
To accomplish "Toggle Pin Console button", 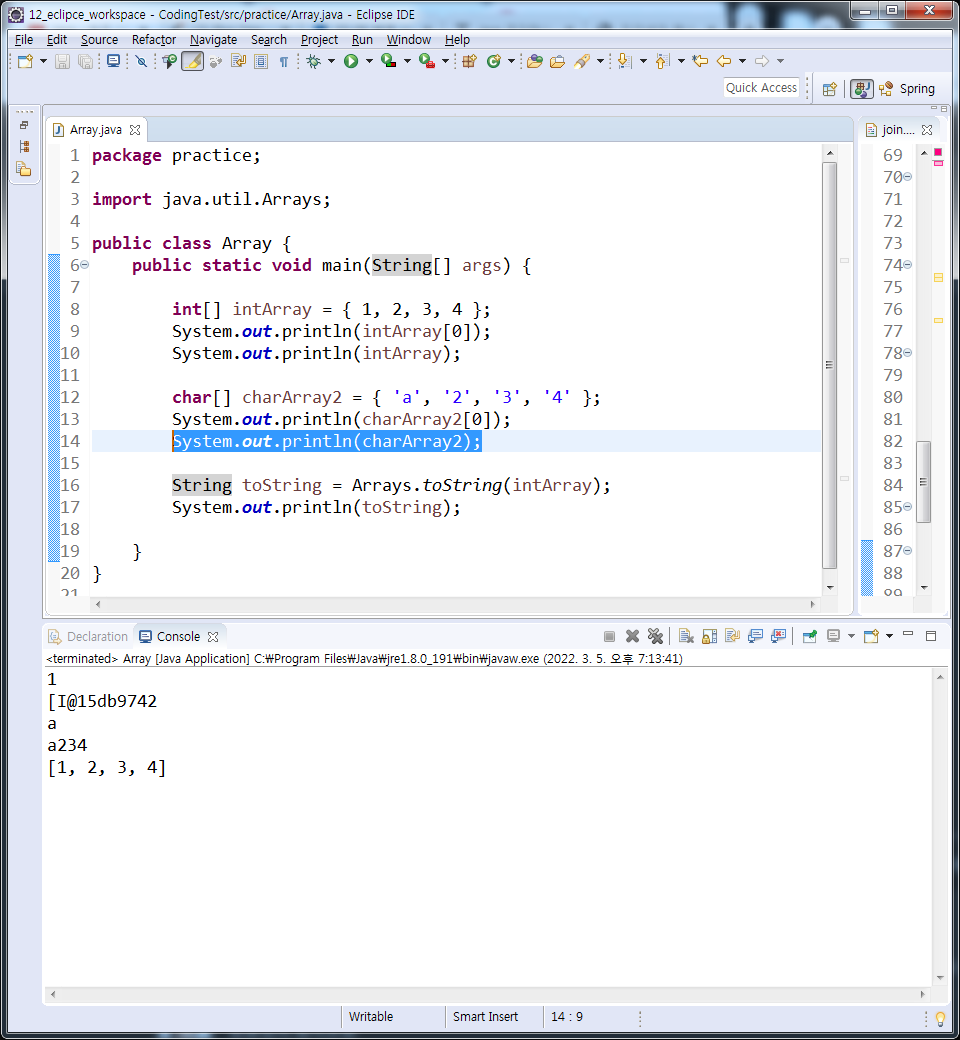I will click(809, 636).
